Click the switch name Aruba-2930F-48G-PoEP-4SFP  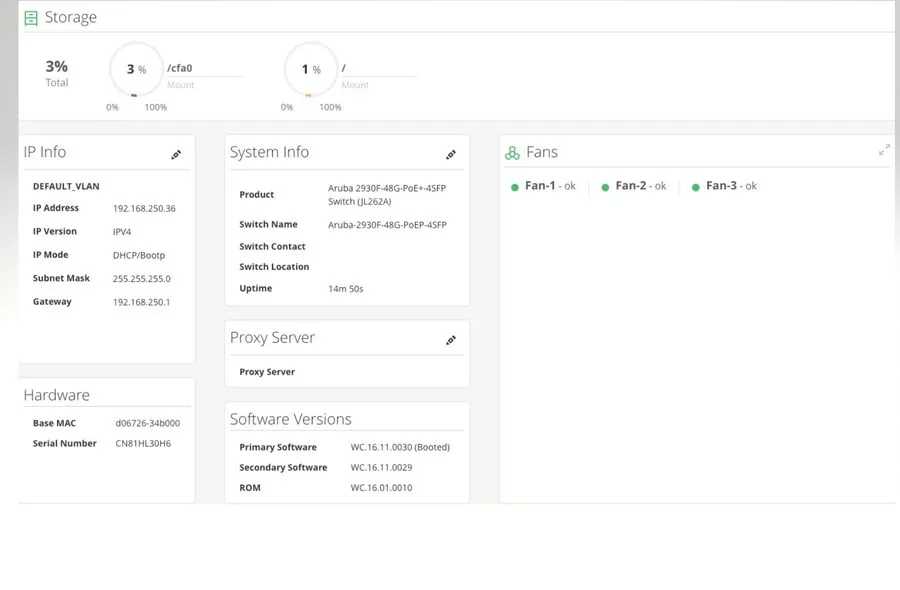pos(387,225)
